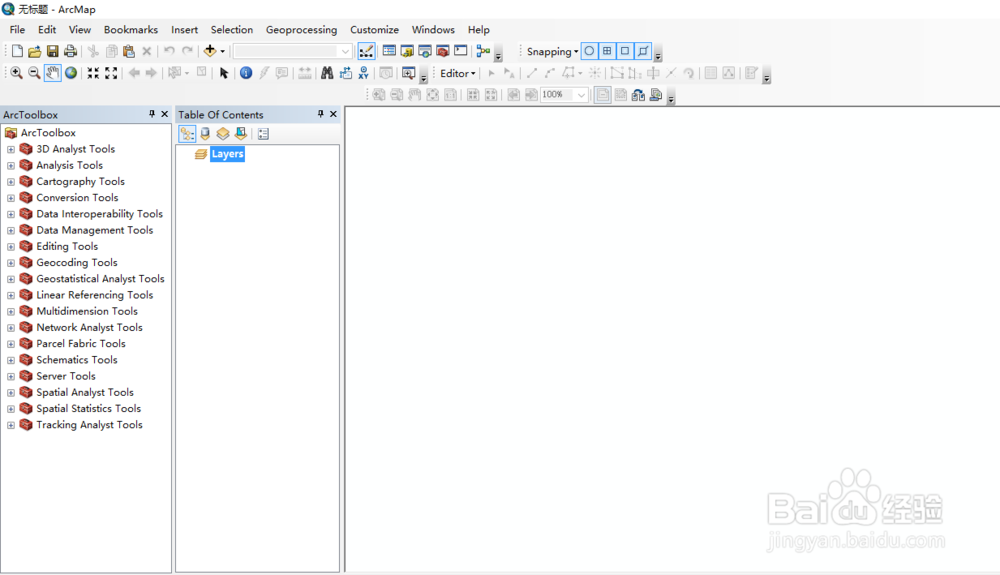This screenshot has width=1000, height=575.
Task: Click the Full Extent globe icon
Action: pos(71,73)
